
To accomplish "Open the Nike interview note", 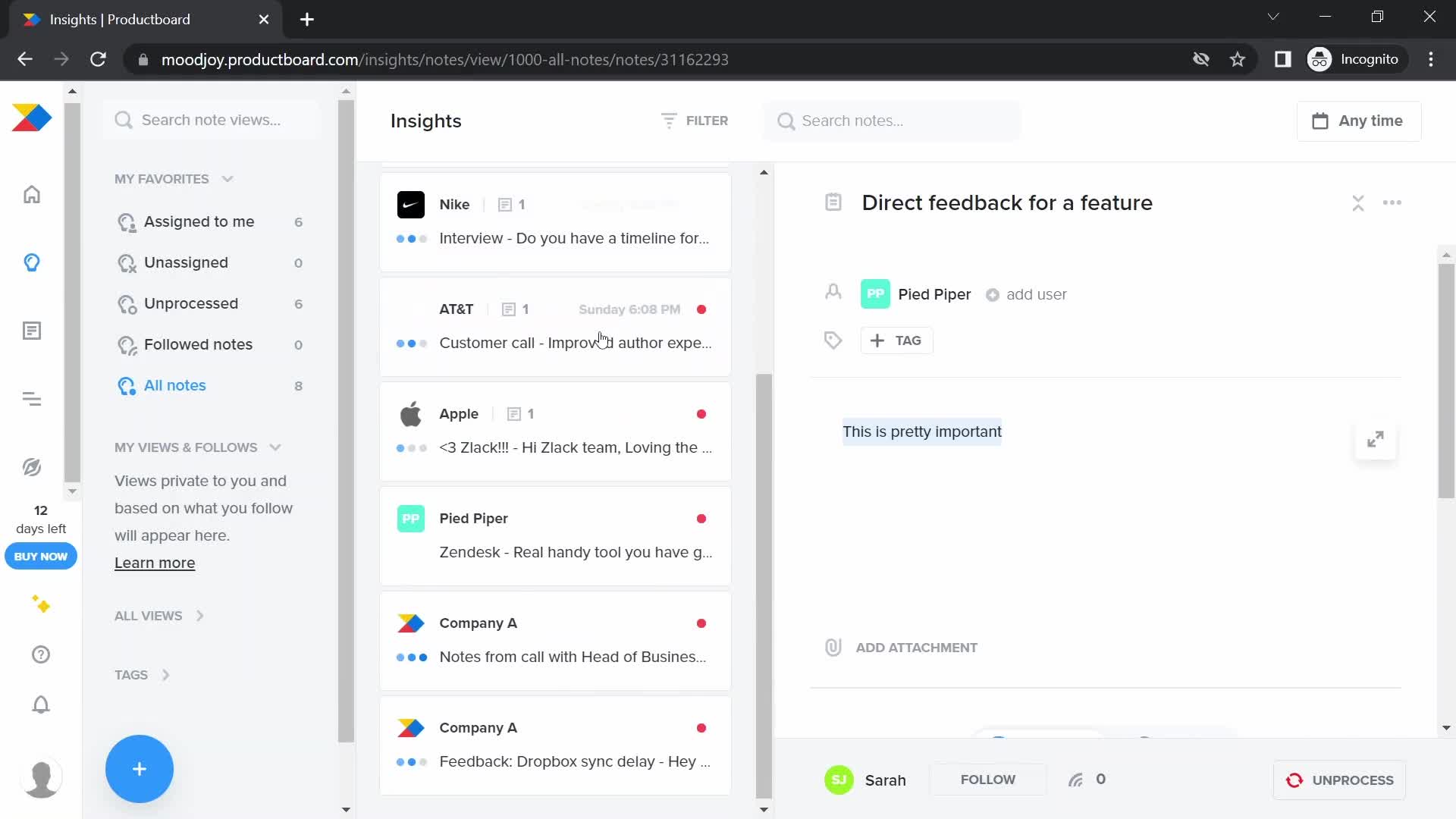I will pyautogui.click(x=555, y=222).
